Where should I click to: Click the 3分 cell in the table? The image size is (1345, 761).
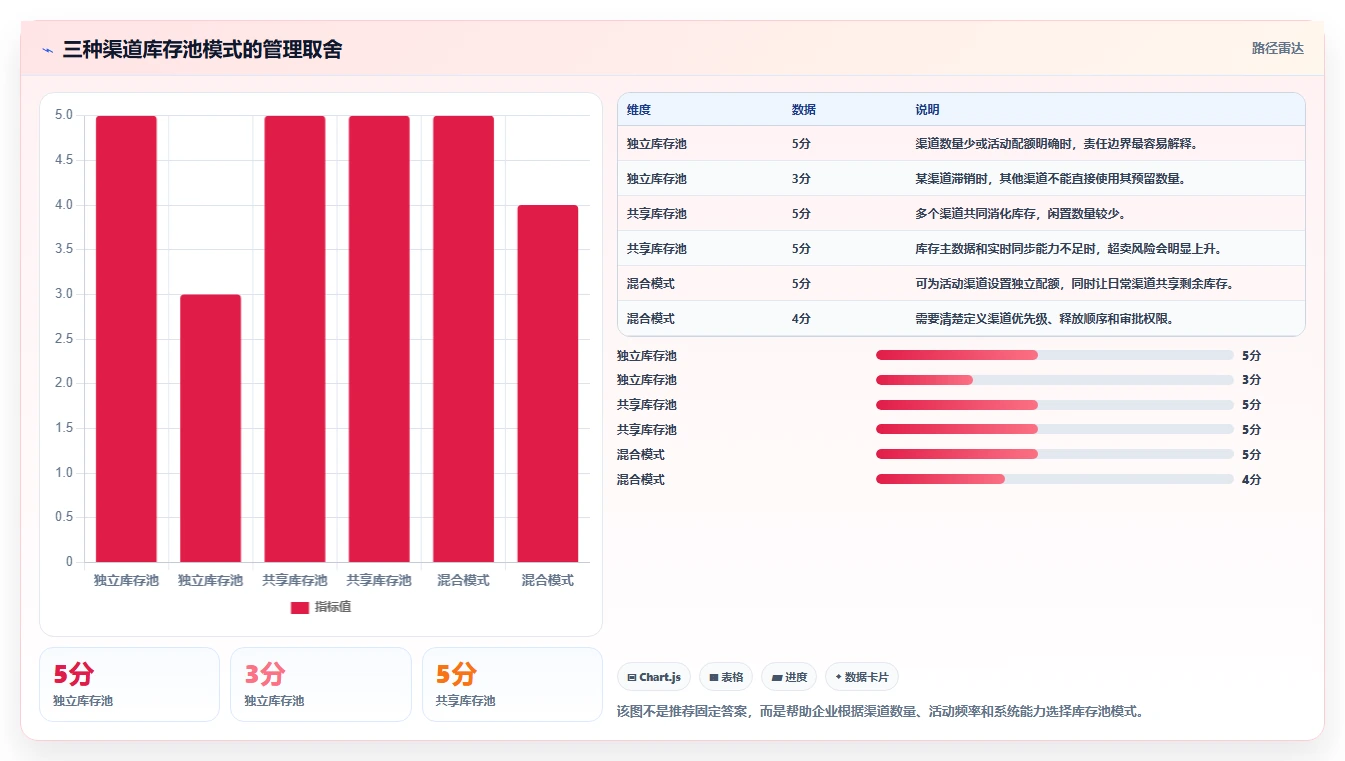[801, 179]
